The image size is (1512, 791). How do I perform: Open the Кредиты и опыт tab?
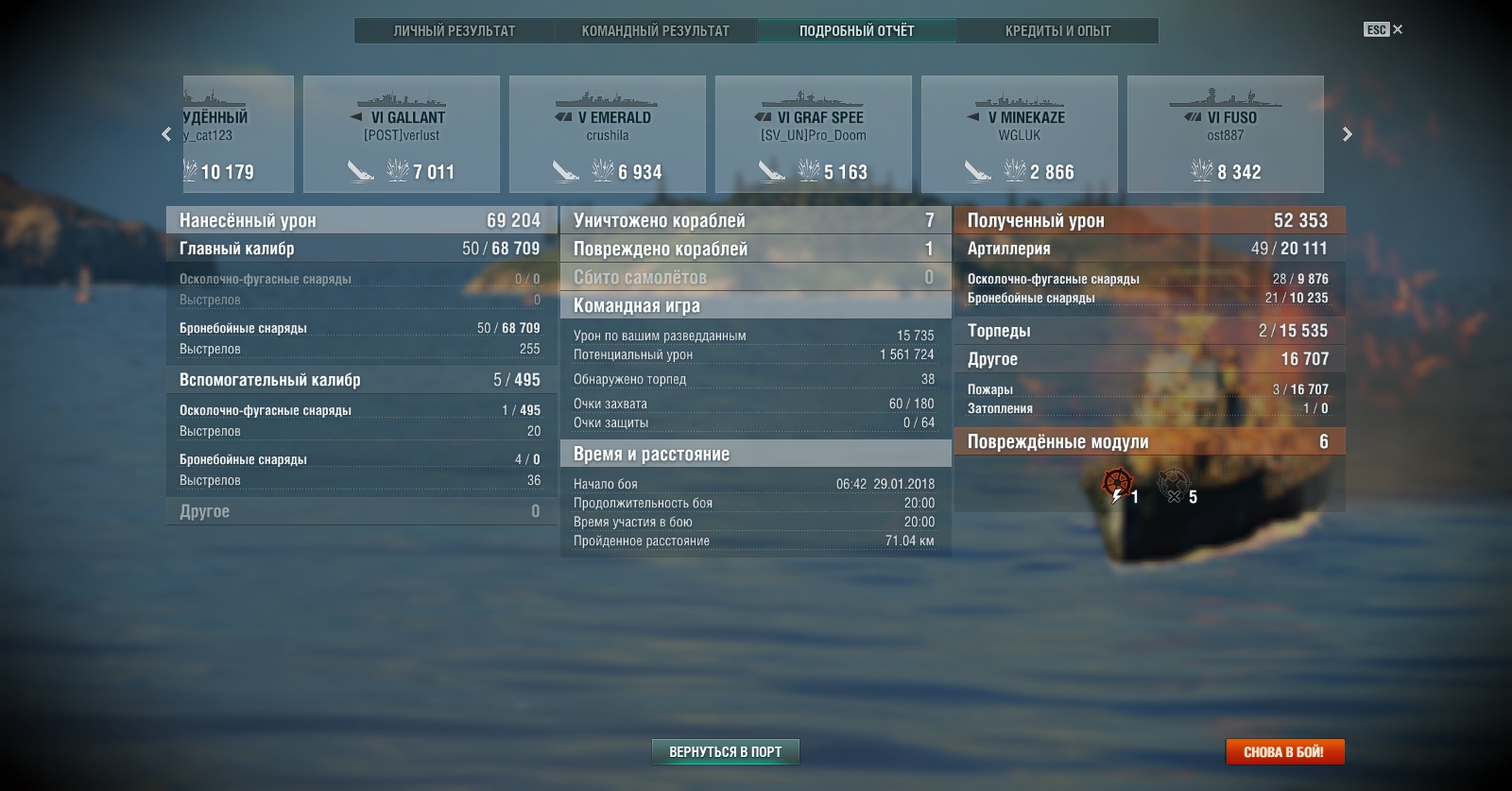(x=1058, y=31)
